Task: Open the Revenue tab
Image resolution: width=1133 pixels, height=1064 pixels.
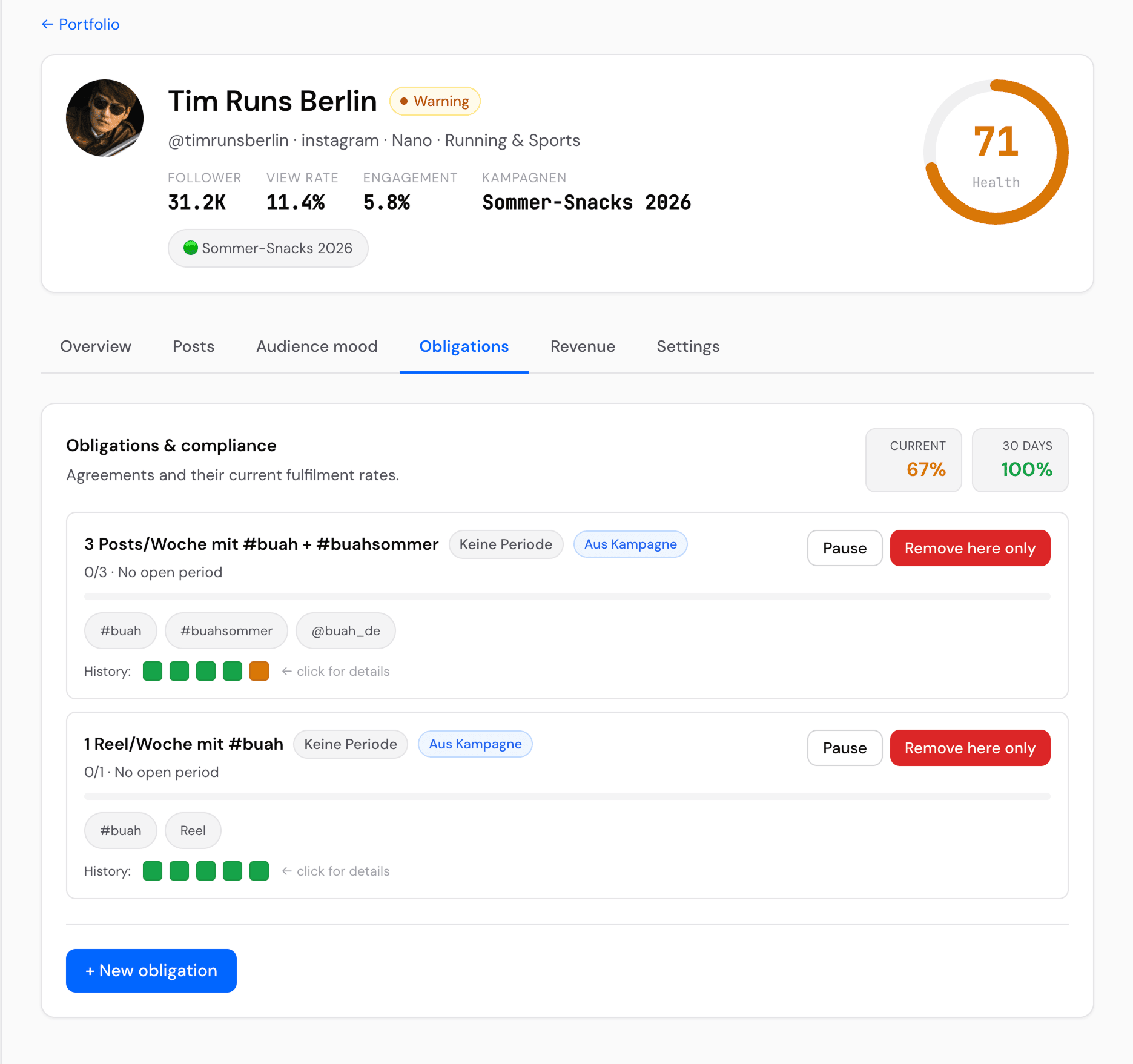Action: click(x=583, y=346)
